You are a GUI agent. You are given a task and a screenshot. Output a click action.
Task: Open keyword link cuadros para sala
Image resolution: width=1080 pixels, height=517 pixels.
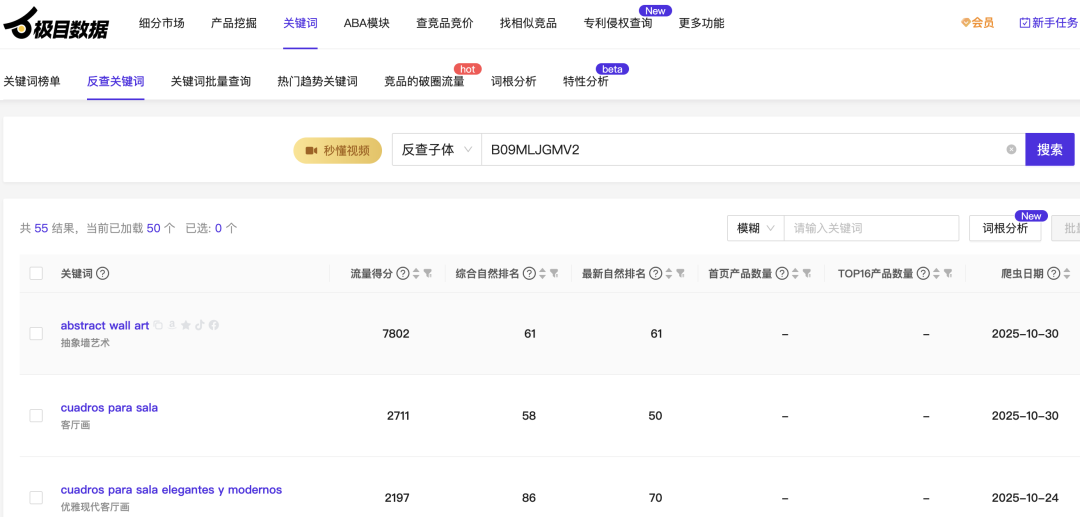tap(110, 408)
